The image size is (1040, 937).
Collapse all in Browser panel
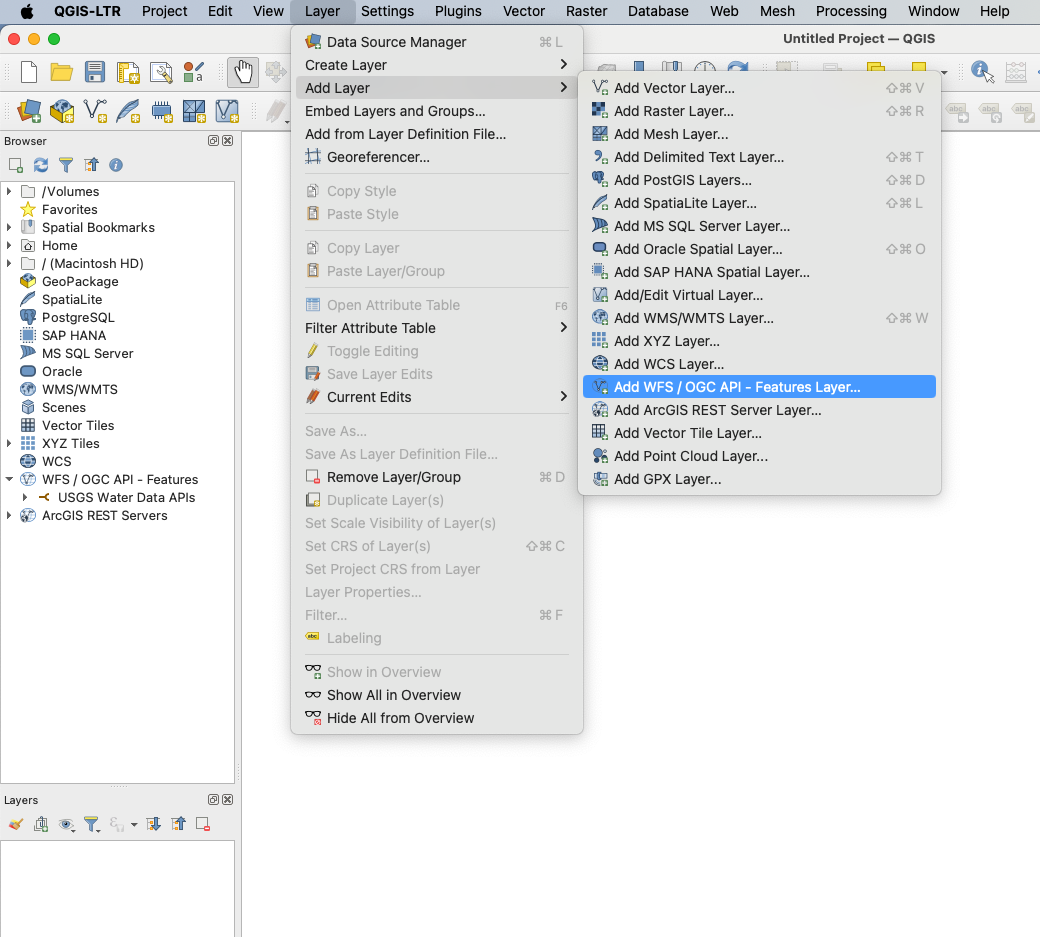click(x=91, y=165)
